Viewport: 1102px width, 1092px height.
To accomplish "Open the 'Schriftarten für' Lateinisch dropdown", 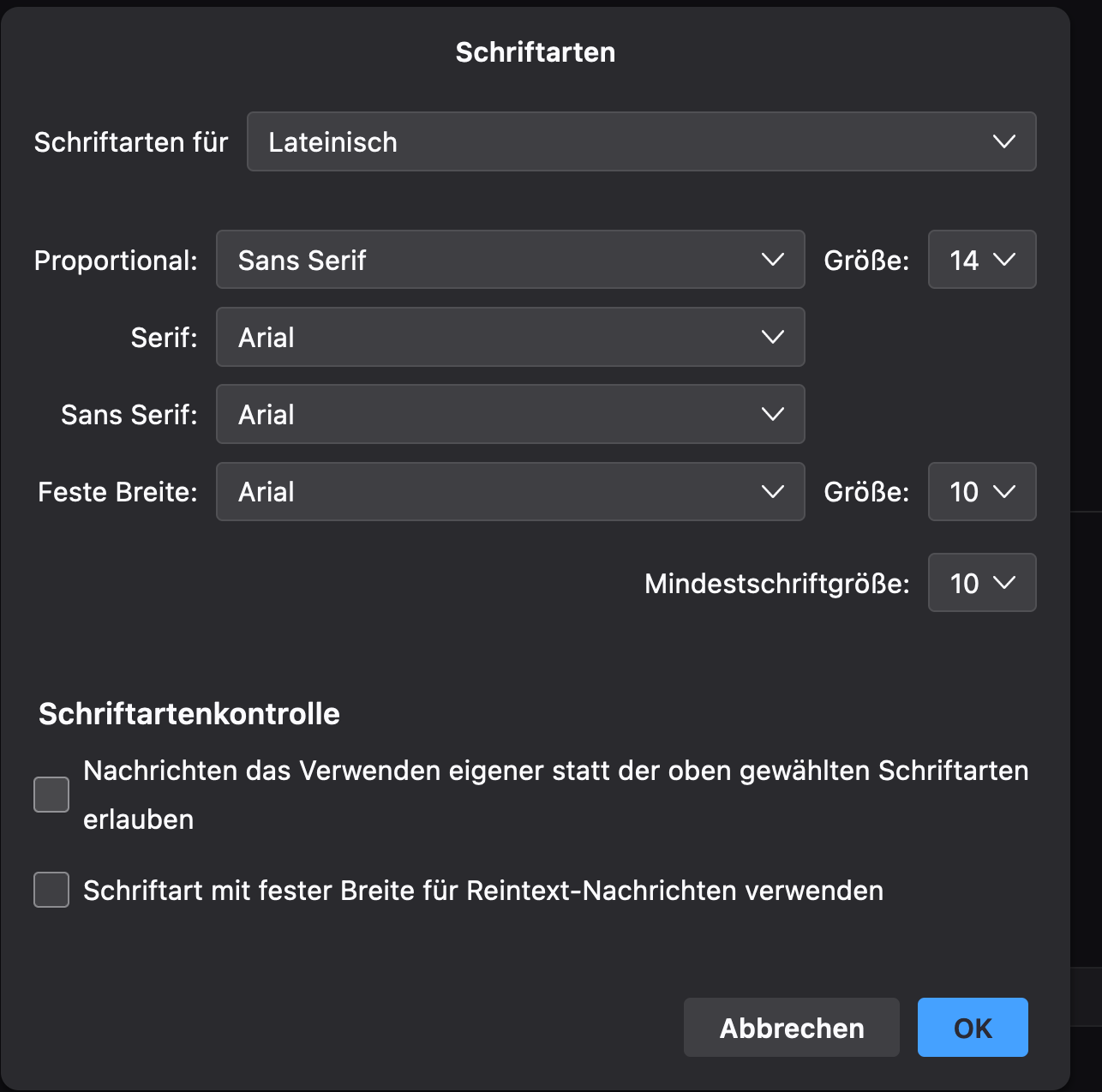I will [x=641, y=141].
